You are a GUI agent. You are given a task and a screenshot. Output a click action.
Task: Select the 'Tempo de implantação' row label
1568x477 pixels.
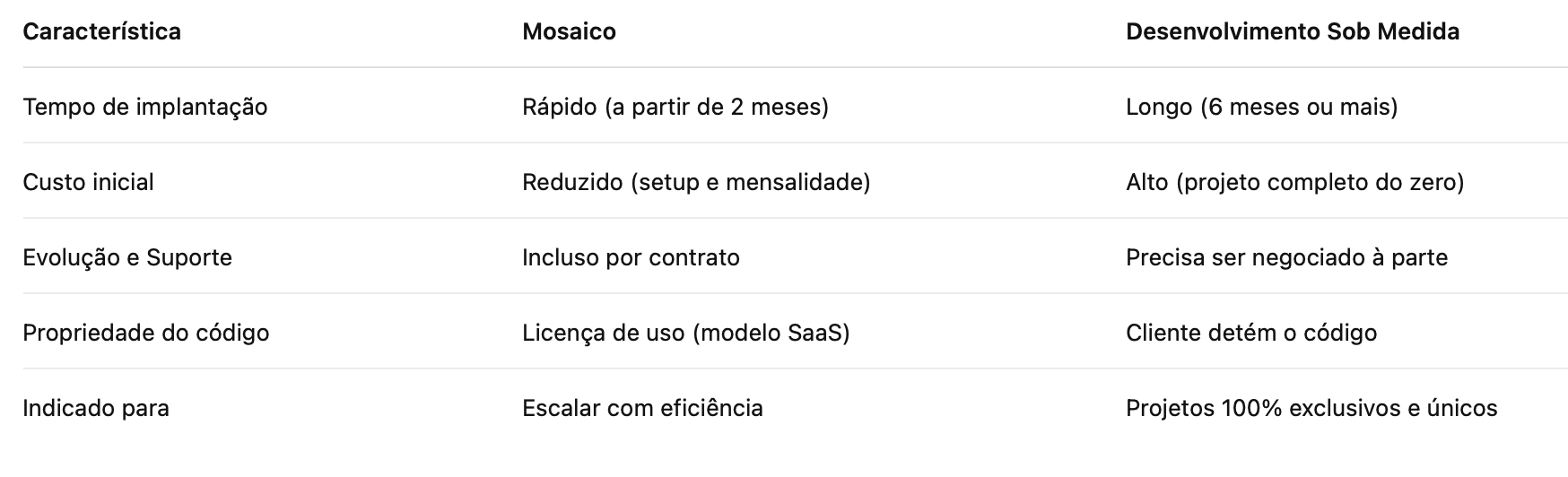(144, 107)
